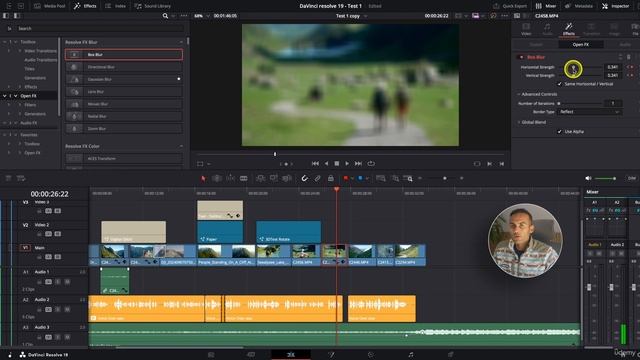This screenshot has width=640, height=360.
Task: Expand Video Transitions in the tree
Action: click(x=20, y=51)
